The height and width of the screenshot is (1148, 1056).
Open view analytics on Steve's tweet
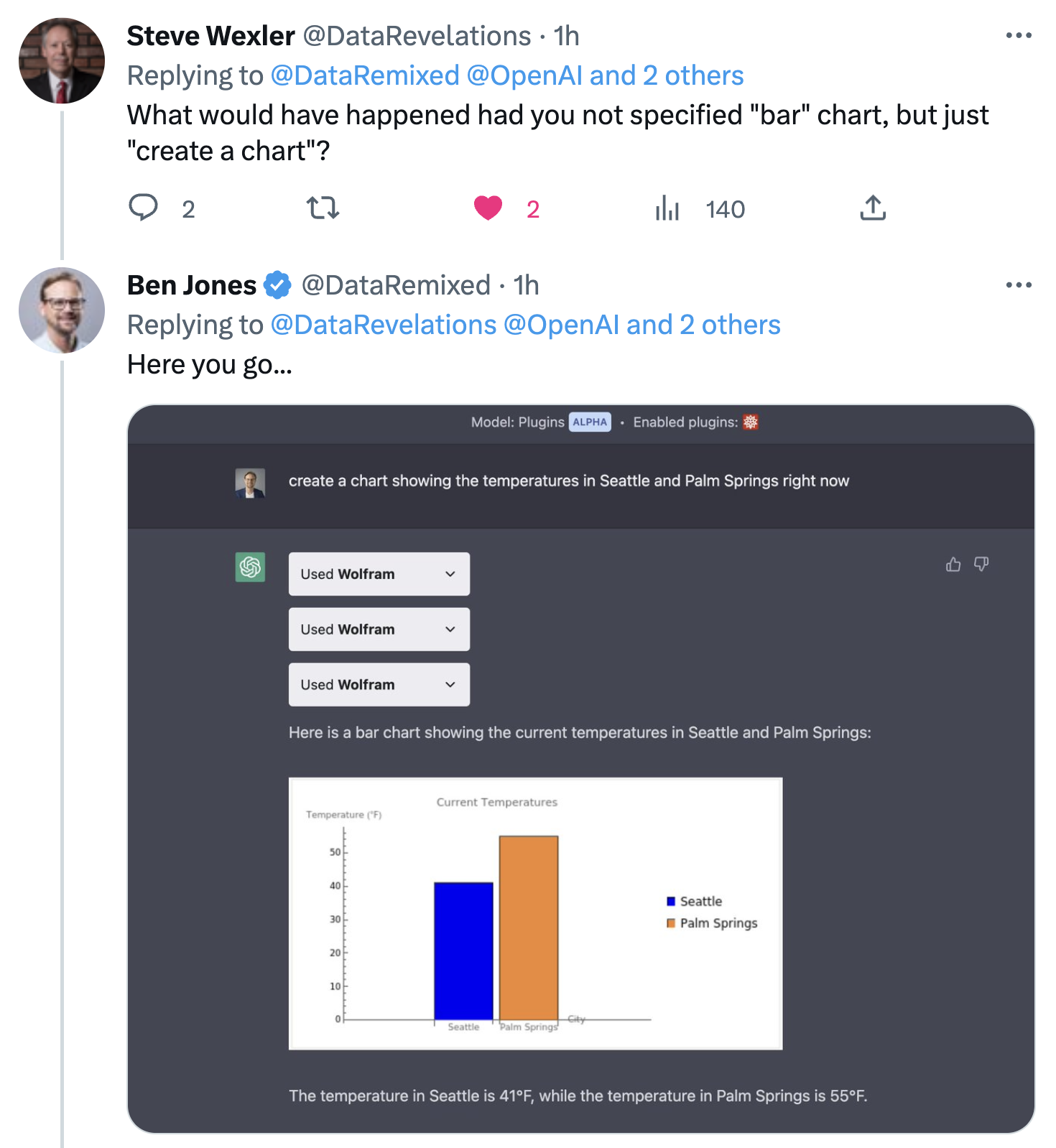[668, 209]
